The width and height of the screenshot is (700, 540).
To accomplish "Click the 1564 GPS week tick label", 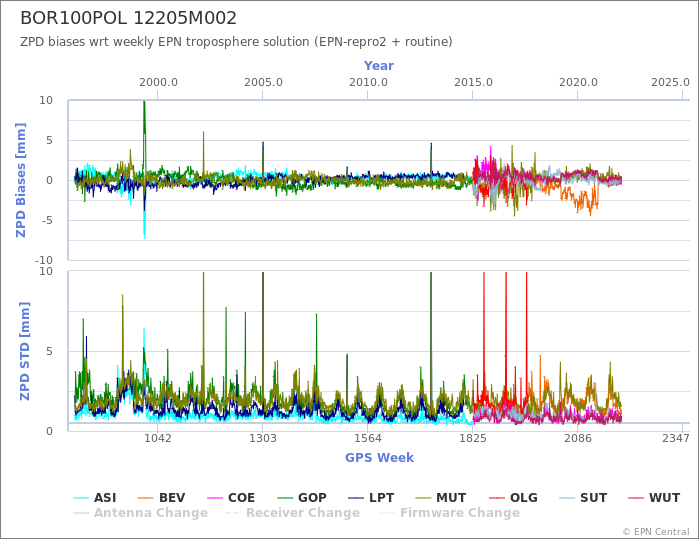I will pyautogui.click(x=368, y=438).
